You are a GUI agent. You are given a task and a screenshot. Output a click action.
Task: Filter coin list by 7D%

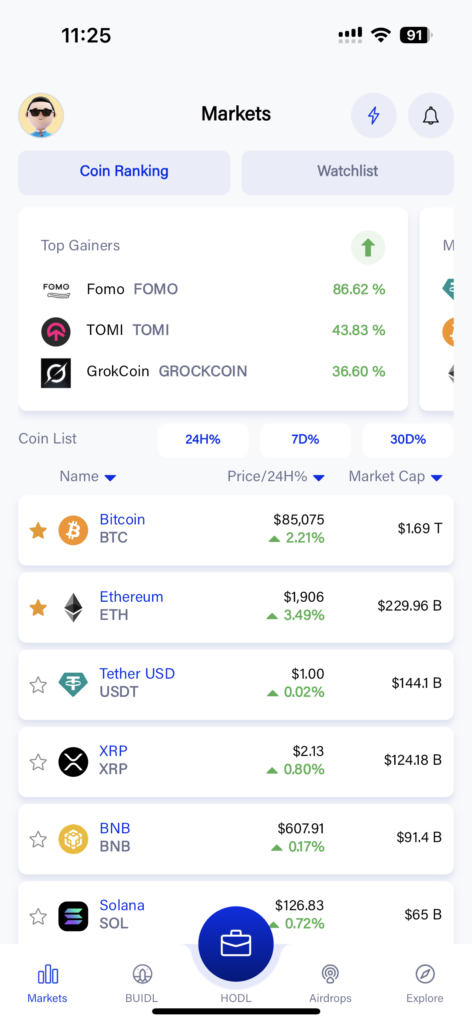(305, 440)
